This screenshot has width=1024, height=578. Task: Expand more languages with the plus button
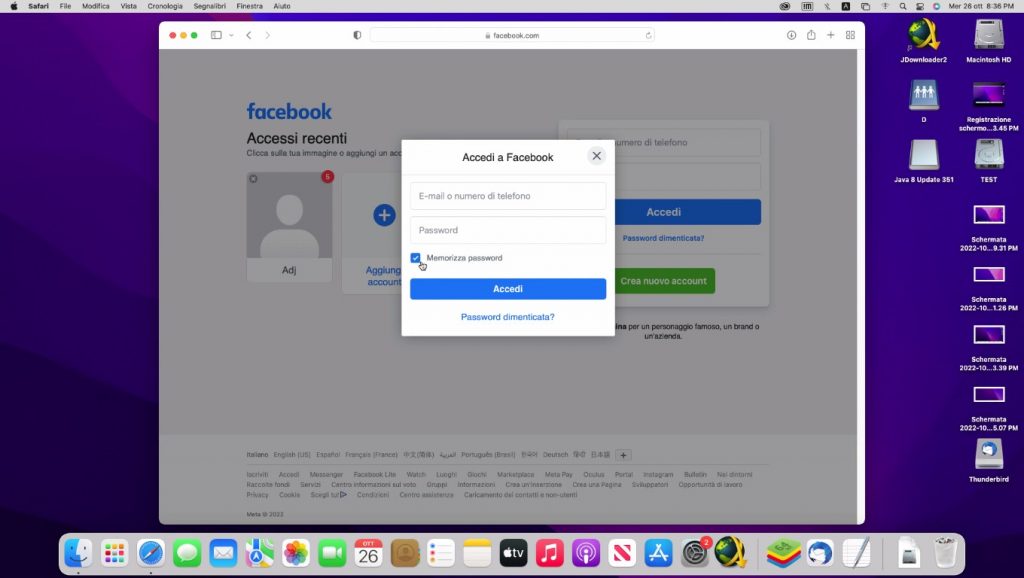623,454
